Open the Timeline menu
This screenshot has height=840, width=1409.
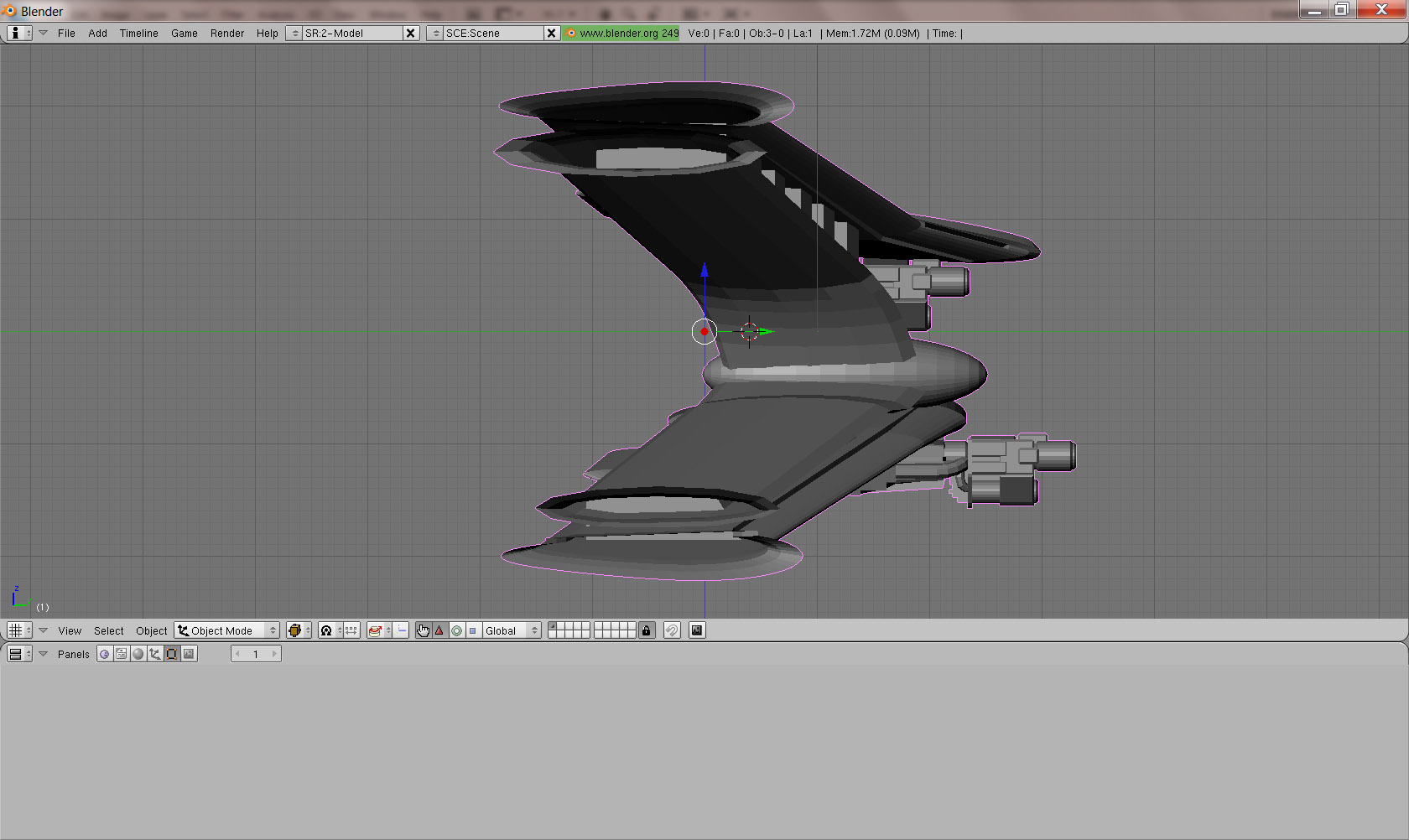pyautogui.click(x=138, y=34)
